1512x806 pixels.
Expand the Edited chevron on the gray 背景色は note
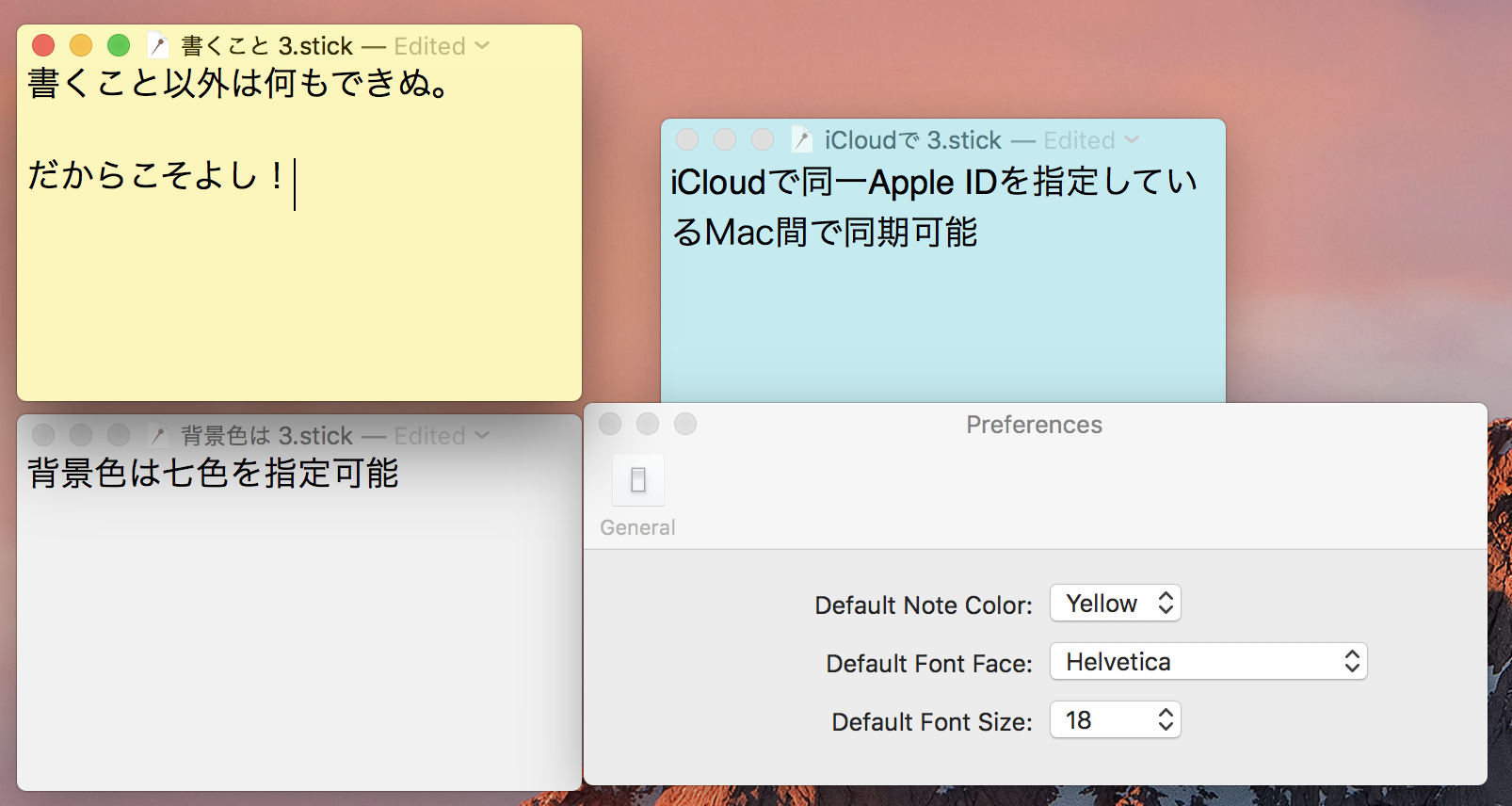[482, 435]
